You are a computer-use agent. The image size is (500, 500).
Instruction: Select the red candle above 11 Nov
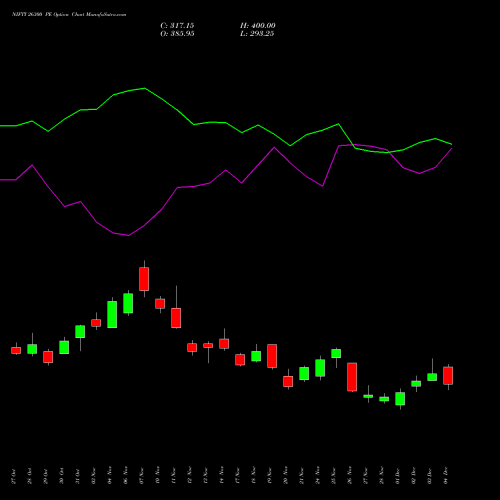[176, 318]
